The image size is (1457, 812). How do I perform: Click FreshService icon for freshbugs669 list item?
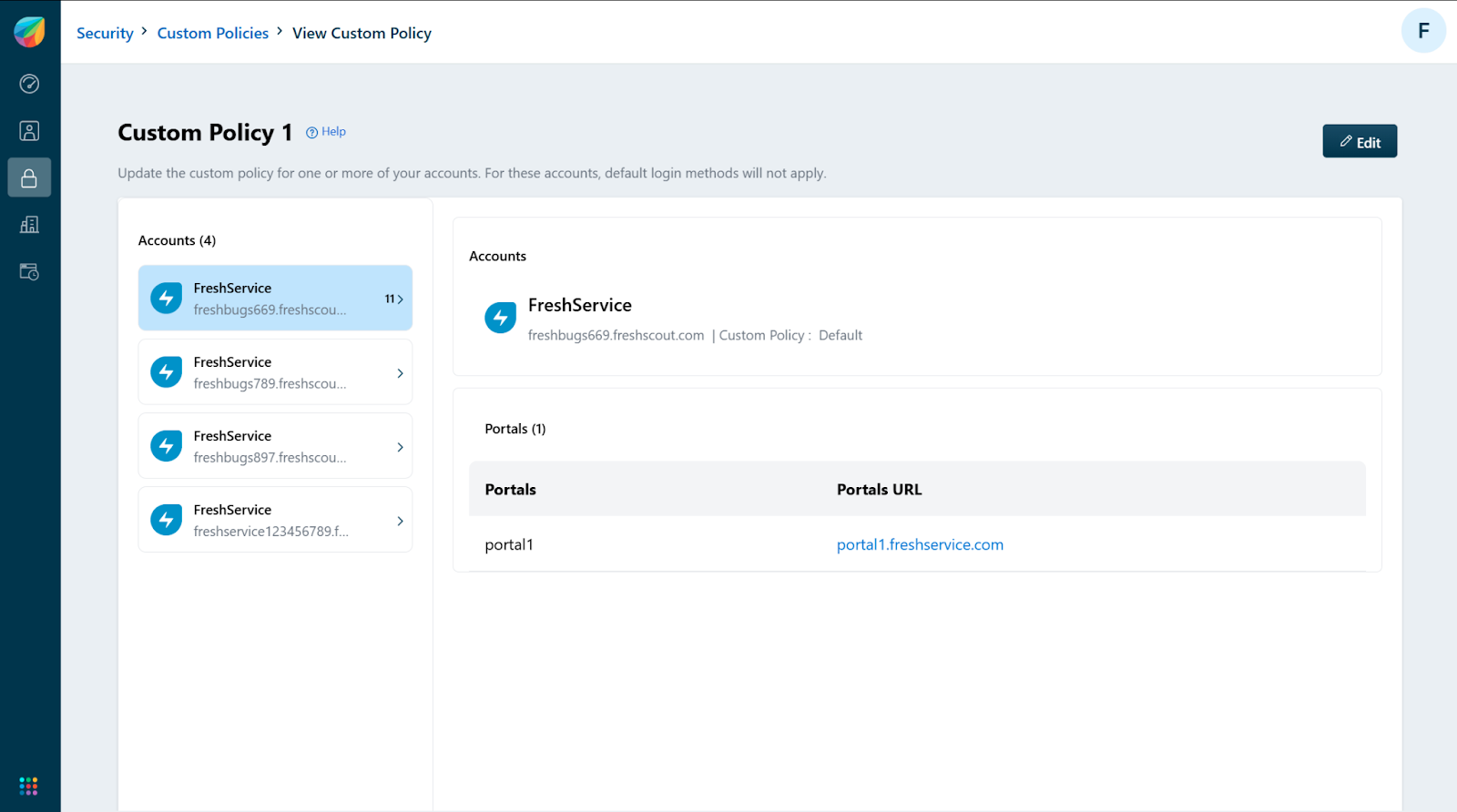point(166,298)
